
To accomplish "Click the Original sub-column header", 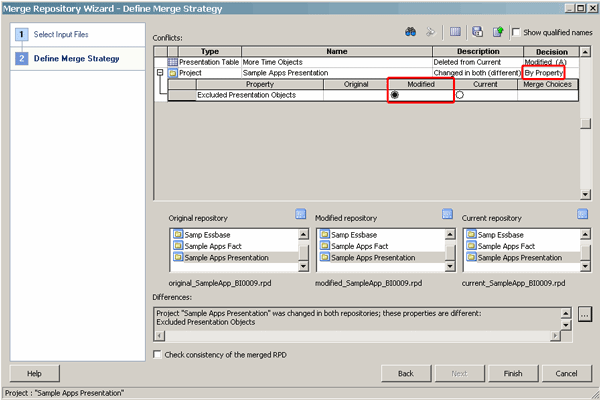I will click(356, 84).
